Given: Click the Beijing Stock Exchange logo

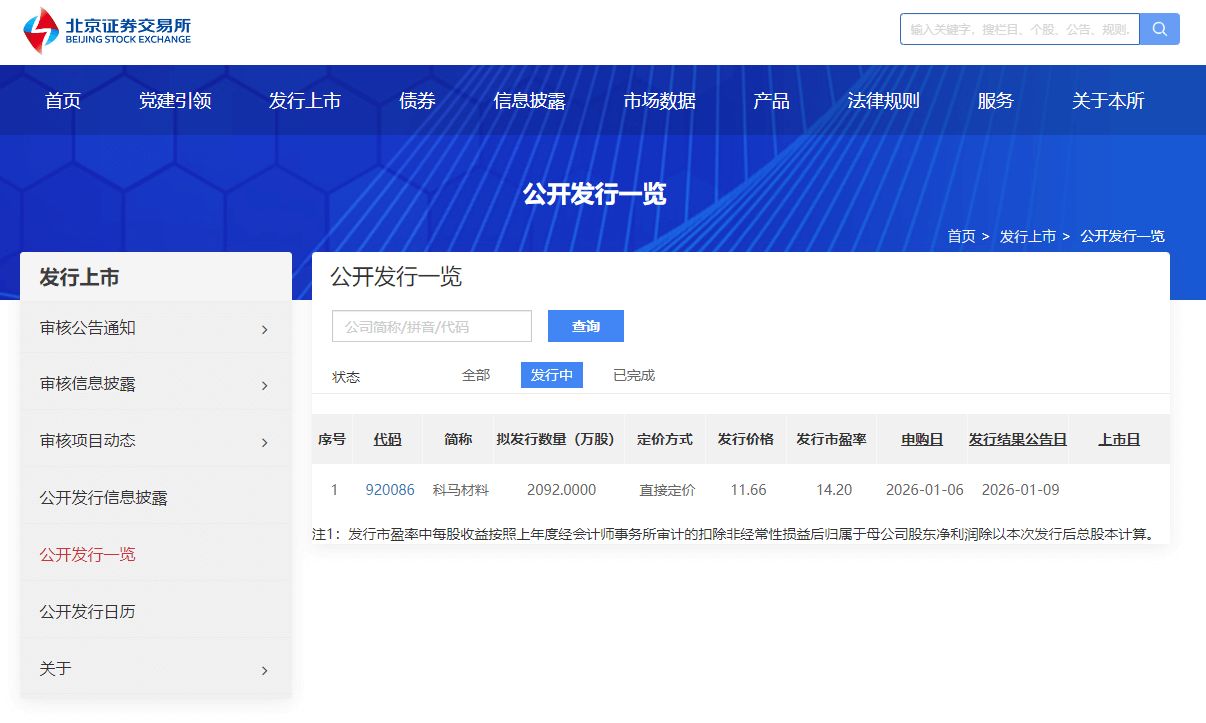Looking at the screenshot, I should coord(107,30).
